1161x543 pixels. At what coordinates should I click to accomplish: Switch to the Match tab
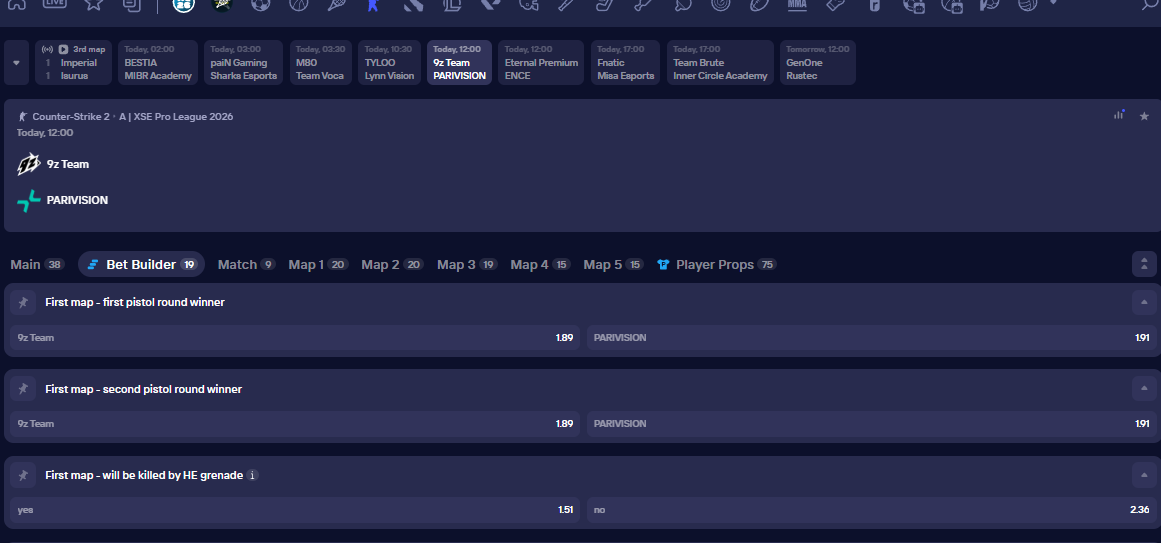[247, 264]
